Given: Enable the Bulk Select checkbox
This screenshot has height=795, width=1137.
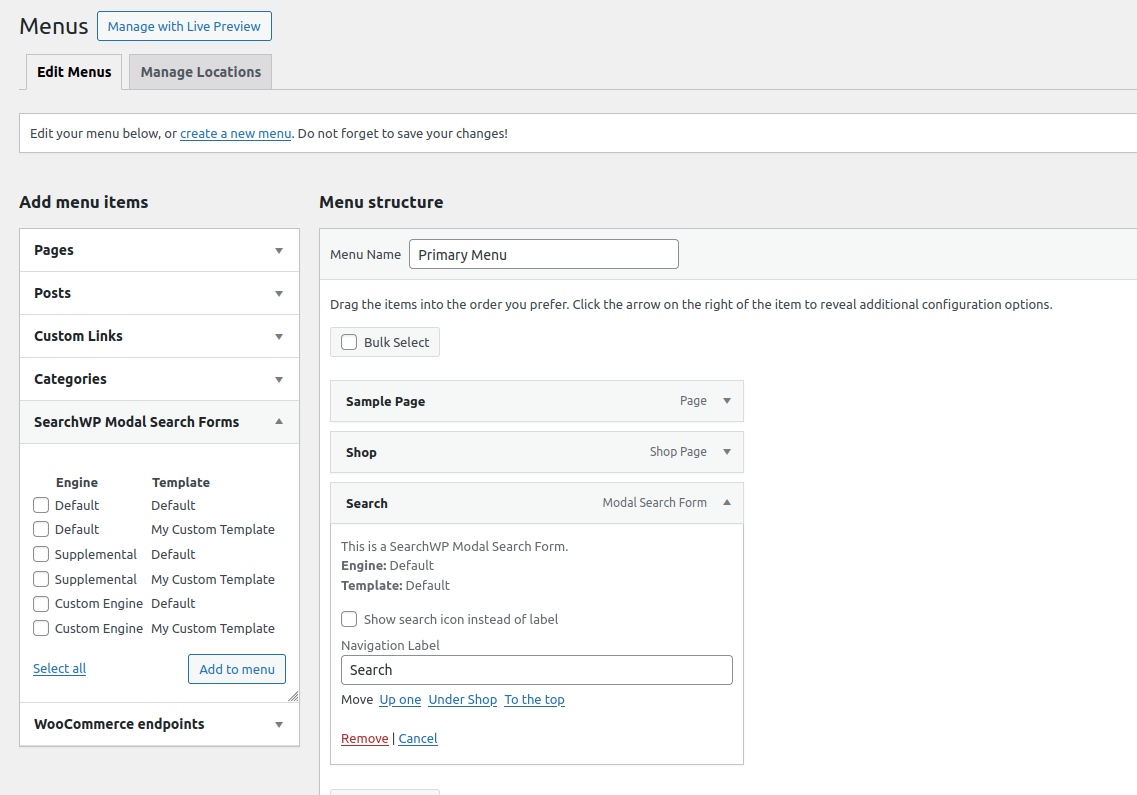Looking at the screenshot, I should click(x=349, y=342).
